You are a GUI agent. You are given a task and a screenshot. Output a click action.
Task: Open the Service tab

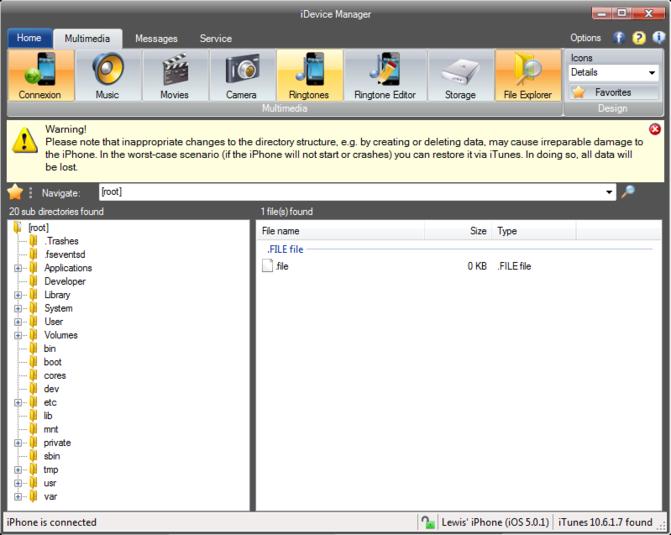pyautogui.click(x=216, y=39)
